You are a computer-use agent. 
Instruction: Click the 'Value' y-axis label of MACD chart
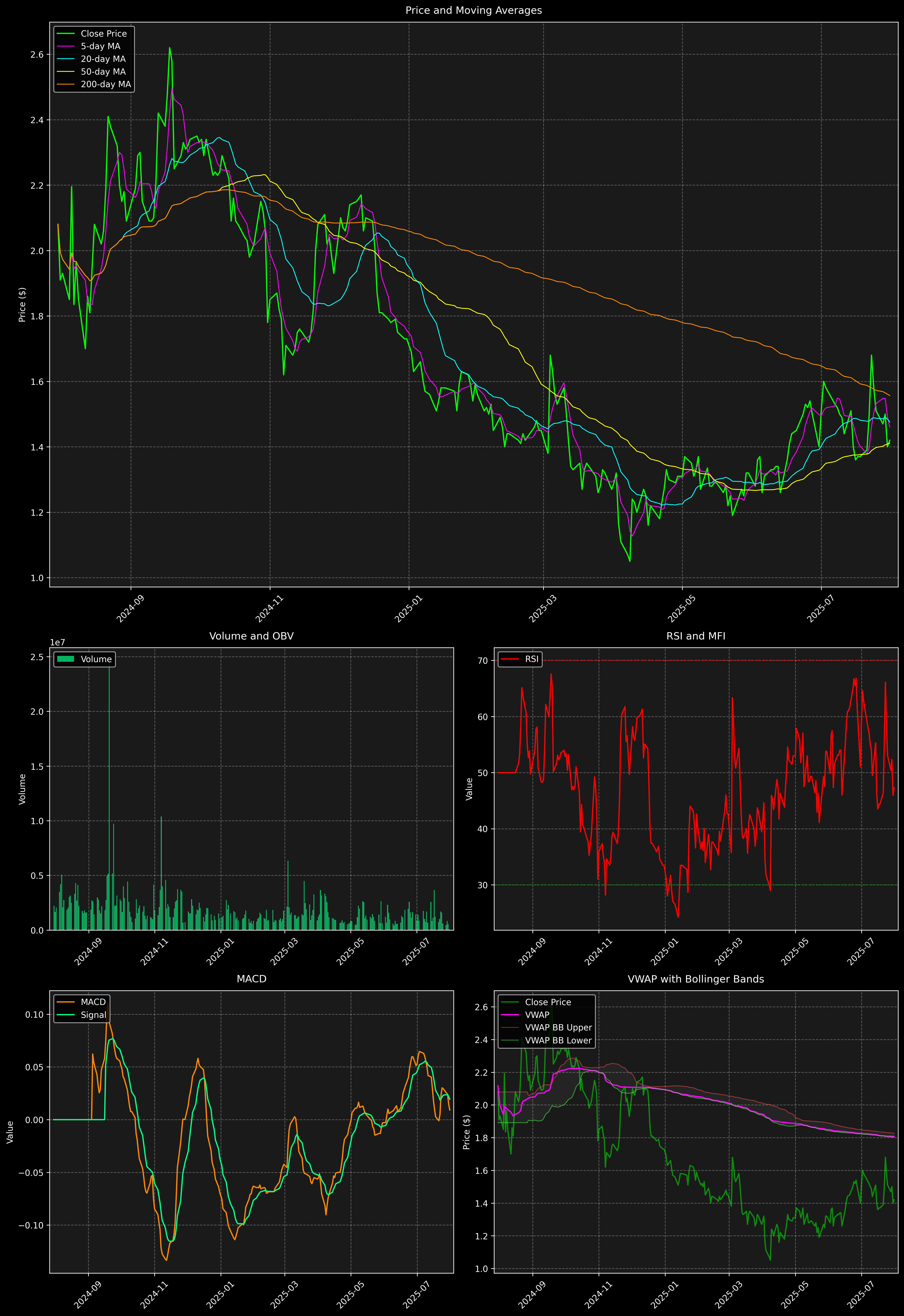[x=10, y=1132]
